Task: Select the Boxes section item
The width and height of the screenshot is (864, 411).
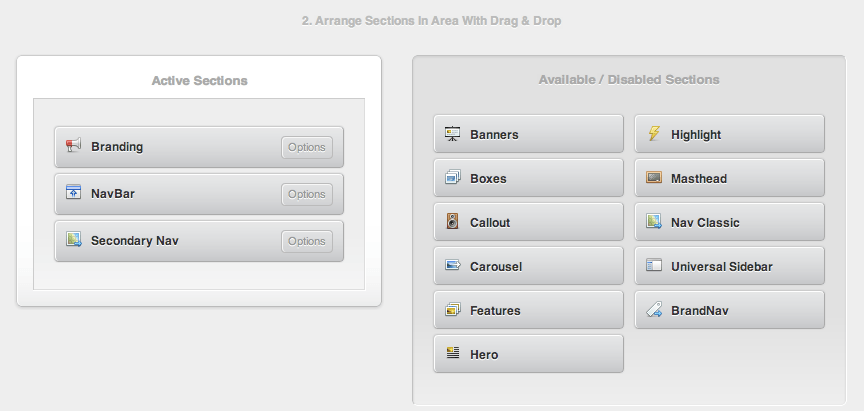Action: tap(528, 178)
